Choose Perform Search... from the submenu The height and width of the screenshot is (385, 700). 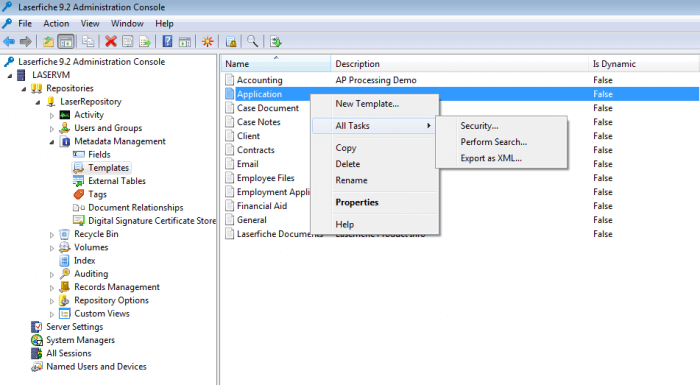point(502,142)
